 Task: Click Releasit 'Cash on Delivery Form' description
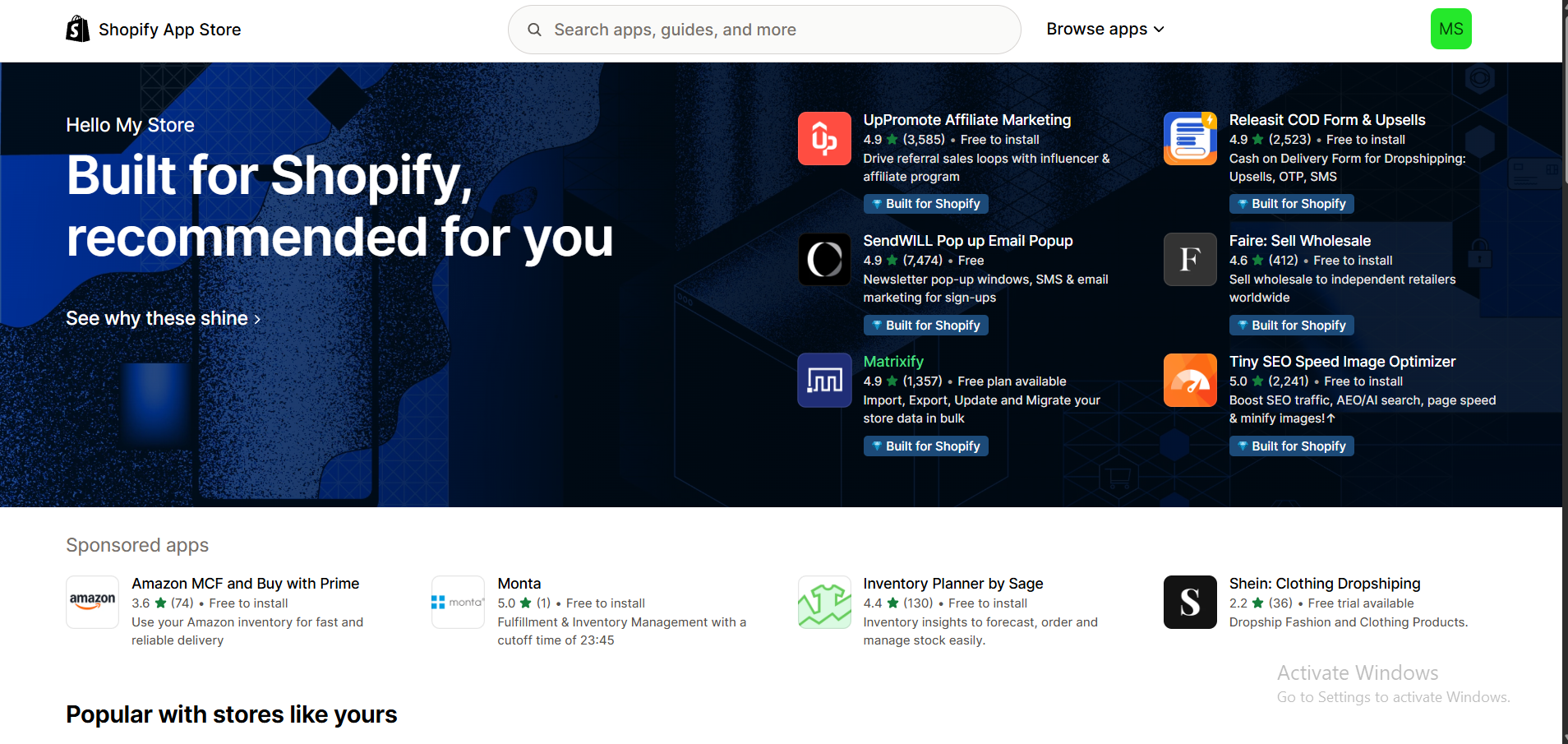pyautogui.click(x=1347, y=168)
